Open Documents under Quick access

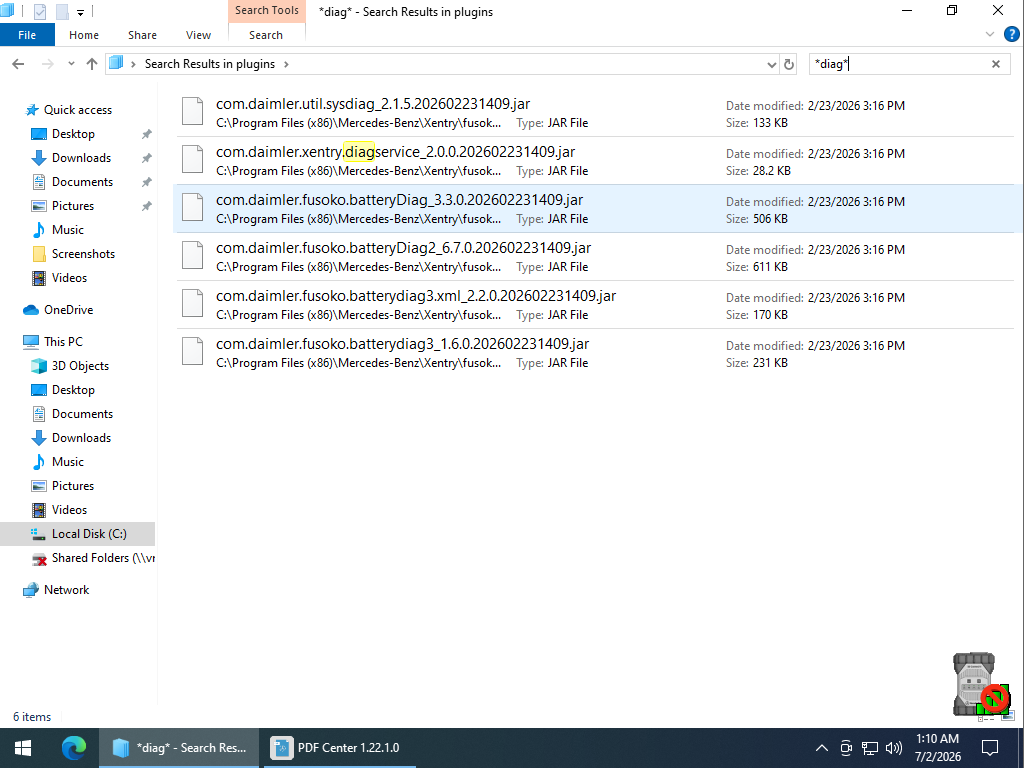(82, 182)
